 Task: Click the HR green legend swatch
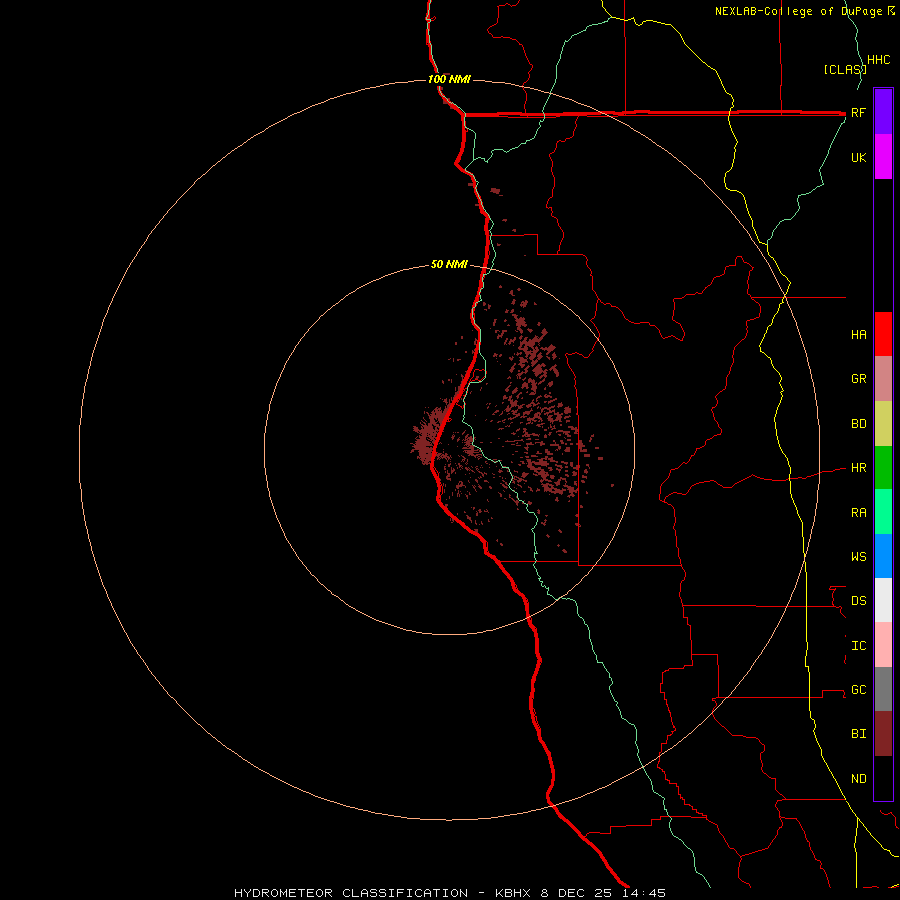click(883, 468)
